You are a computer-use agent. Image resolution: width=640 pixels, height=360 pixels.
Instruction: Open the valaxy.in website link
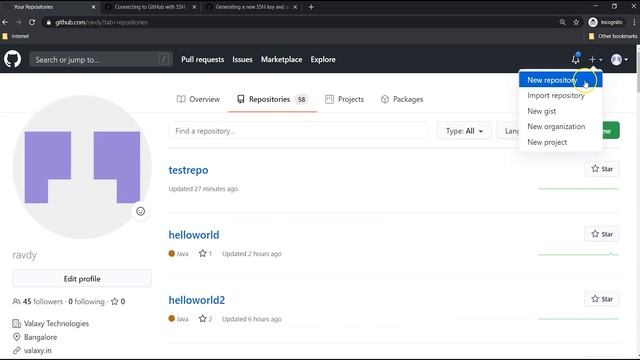38,350
